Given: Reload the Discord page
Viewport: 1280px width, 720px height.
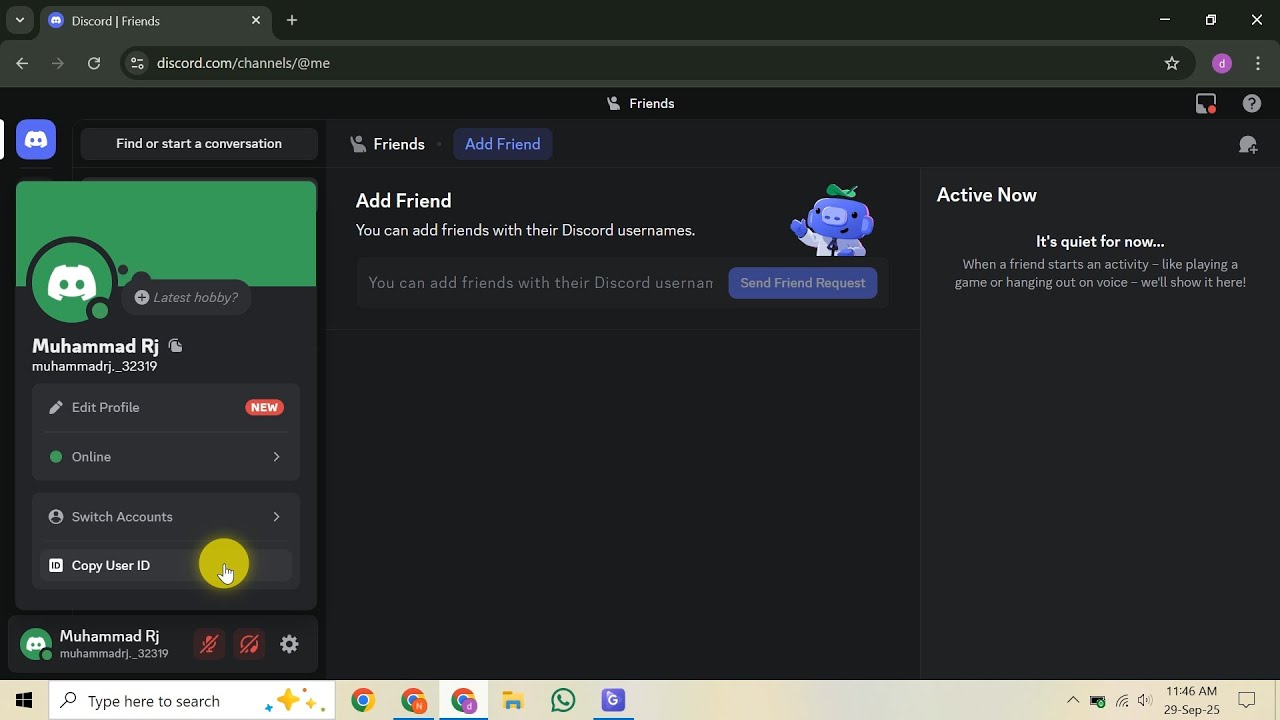Looking at the screenshot, I should click(x=94, y=63).
